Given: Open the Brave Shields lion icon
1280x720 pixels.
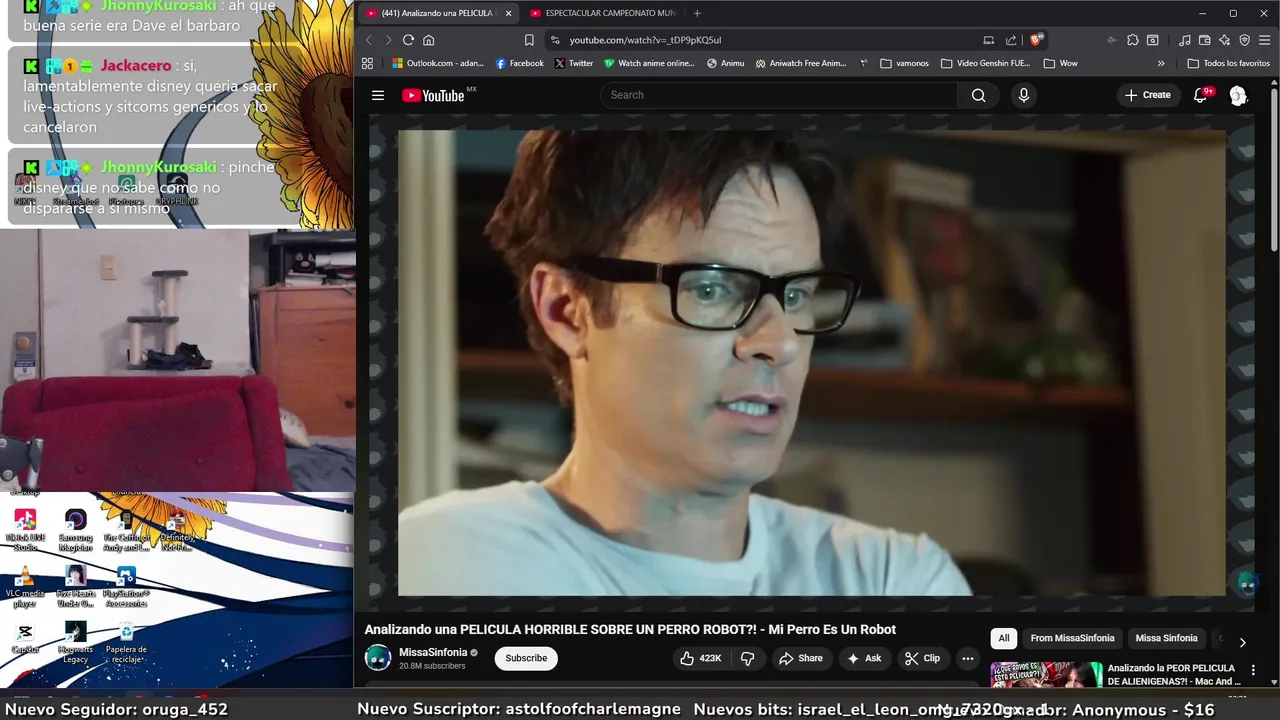Looking at the screenshot, I should coord(1037,40).
